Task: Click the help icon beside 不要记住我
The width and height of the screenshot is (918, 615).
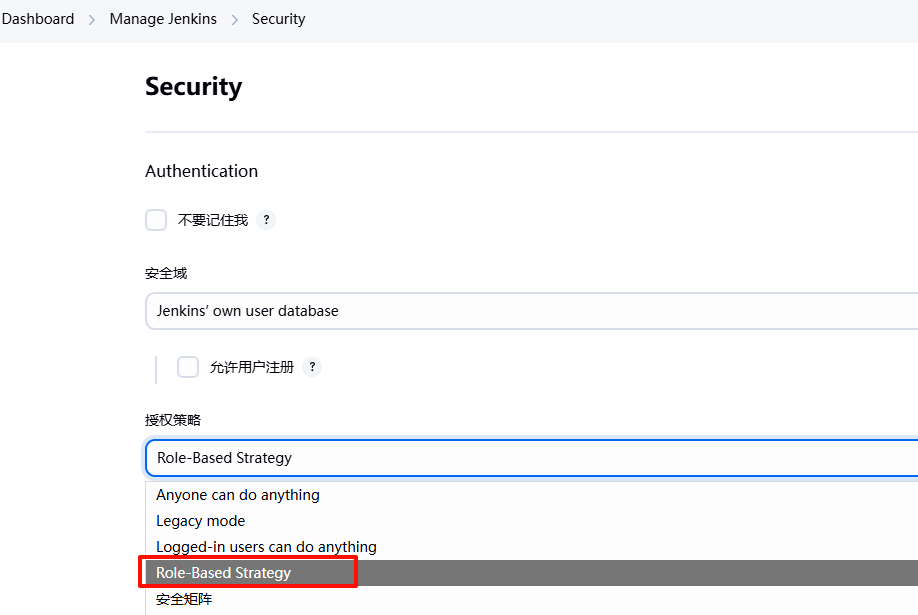Action: 266,220
